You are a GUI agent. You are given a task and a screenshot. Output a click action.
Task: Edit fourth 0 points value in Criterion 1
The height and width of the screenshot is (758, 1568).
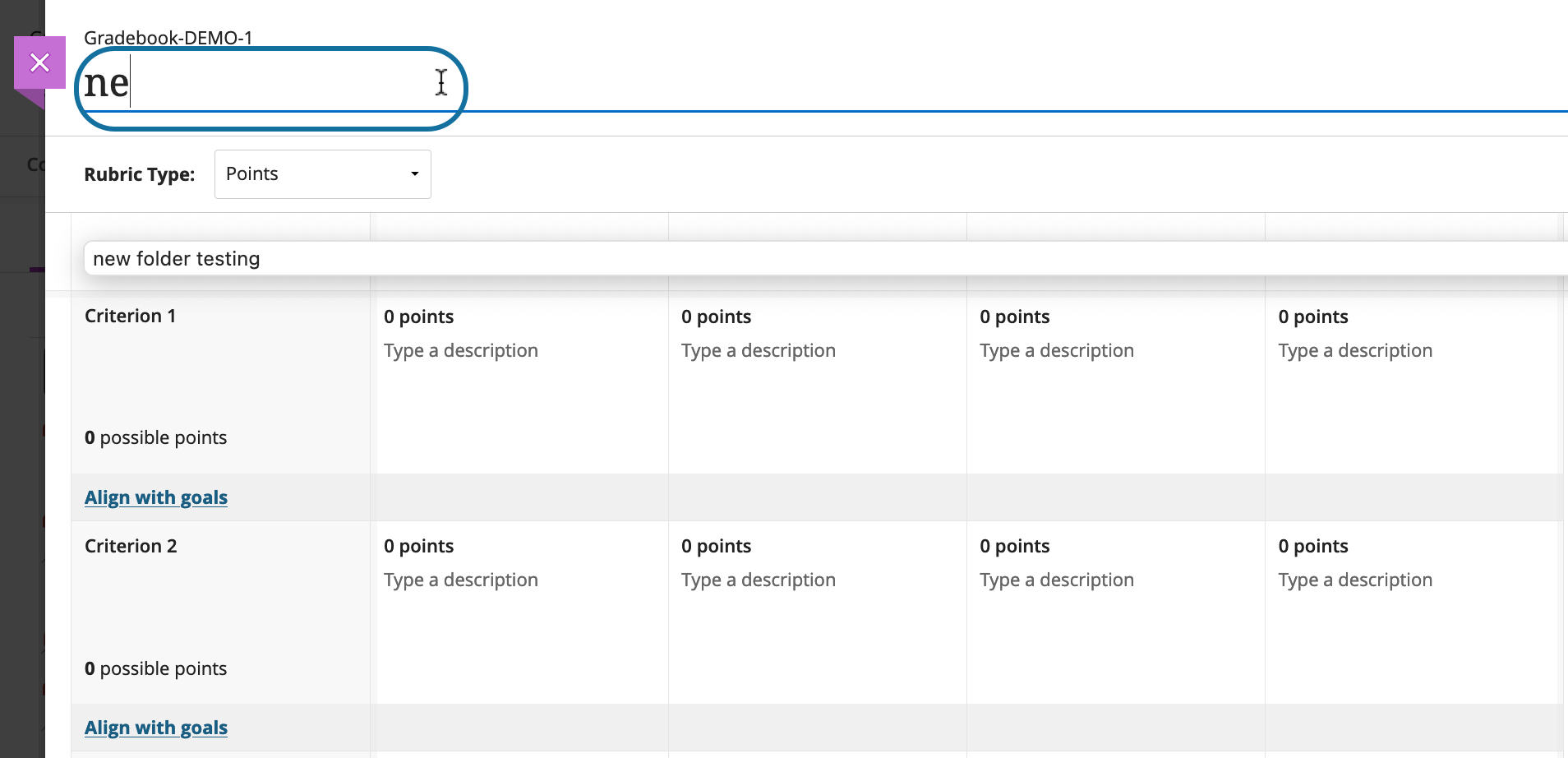[x=1312, y=317]
